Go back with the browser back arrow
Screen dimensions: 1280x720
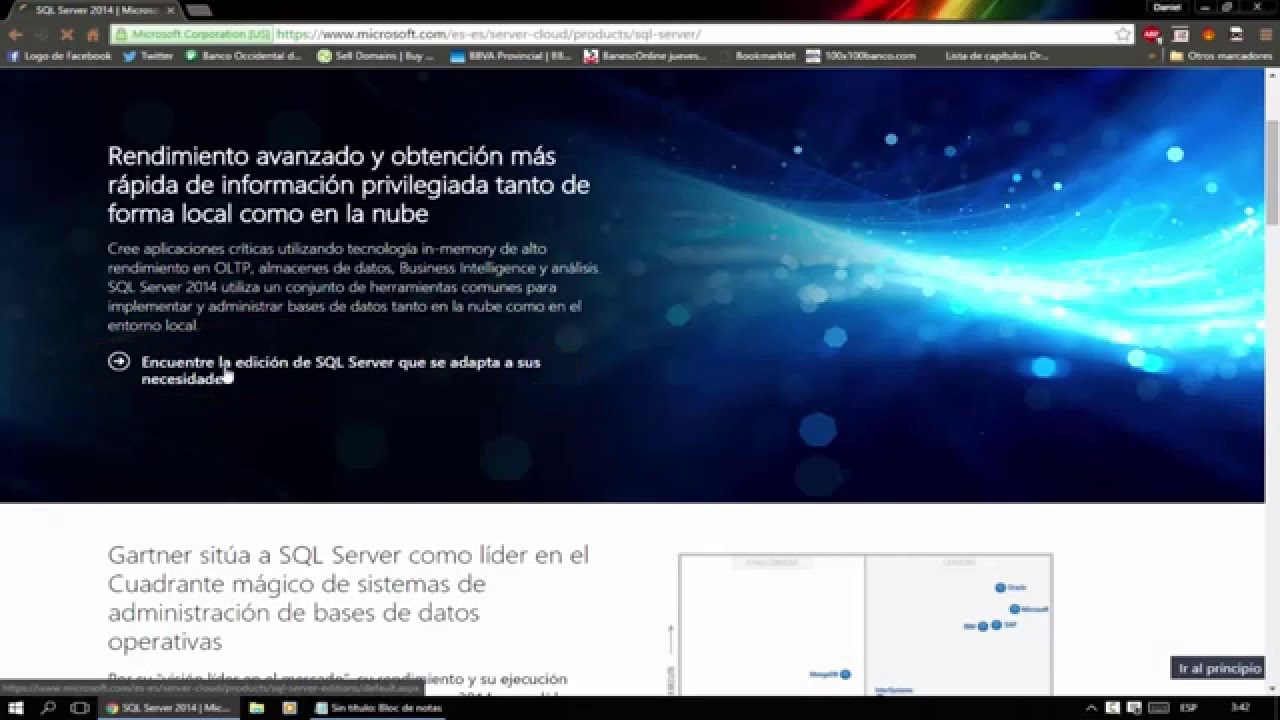pyautogui.click(x=16, y=34)
